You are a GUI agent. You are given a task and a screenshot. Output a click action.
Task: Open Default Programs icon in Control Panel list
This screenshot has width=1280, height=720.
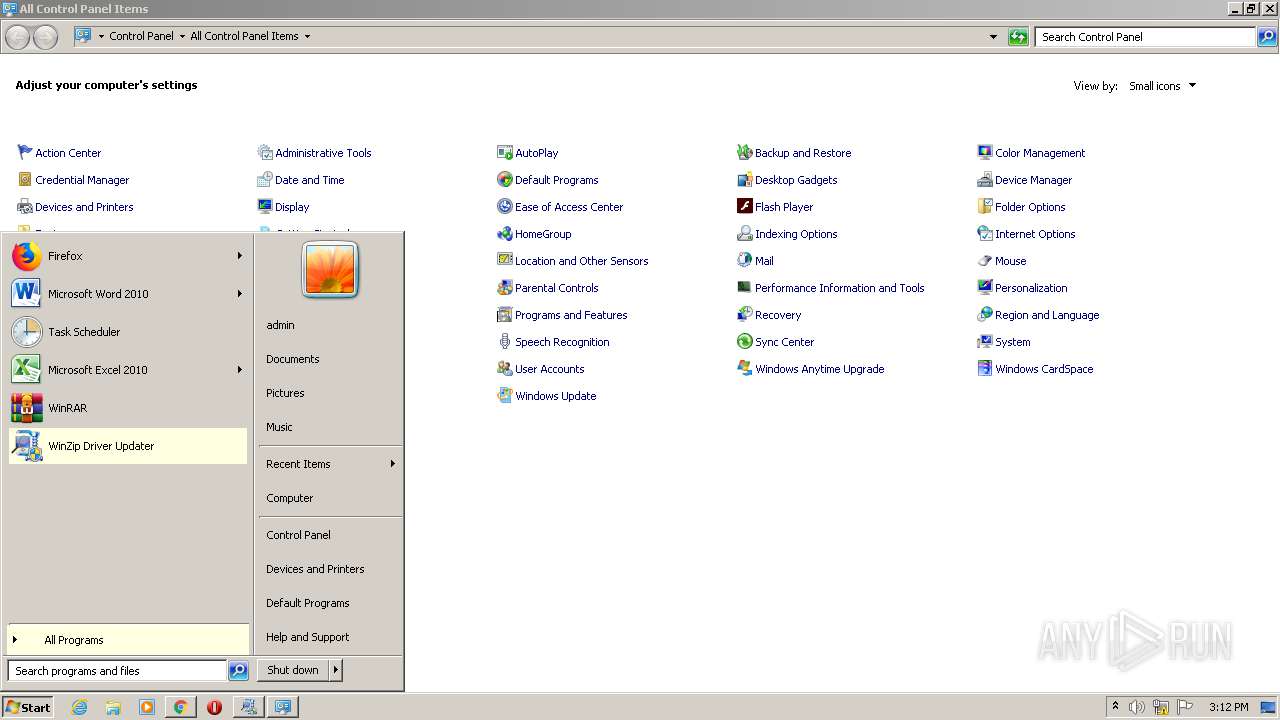(x=505, y=180)
